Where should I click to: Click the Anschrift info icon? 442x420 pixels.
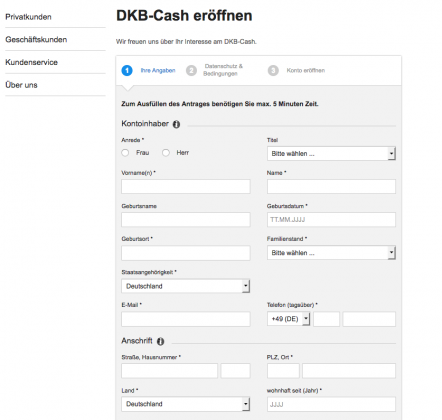click(x=160, y=341)
